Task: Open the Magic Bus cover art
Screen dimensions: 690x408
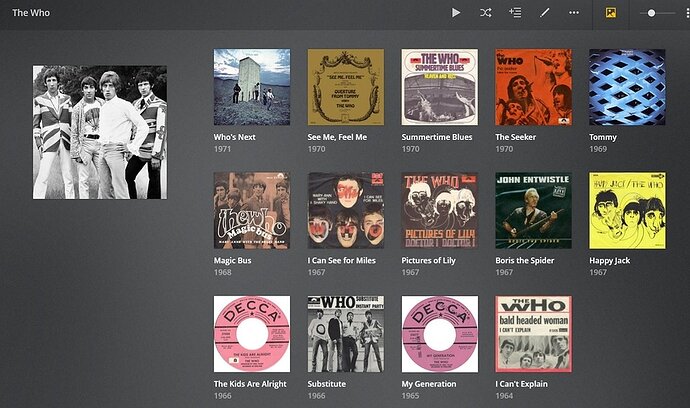Action: coord(252,210)
